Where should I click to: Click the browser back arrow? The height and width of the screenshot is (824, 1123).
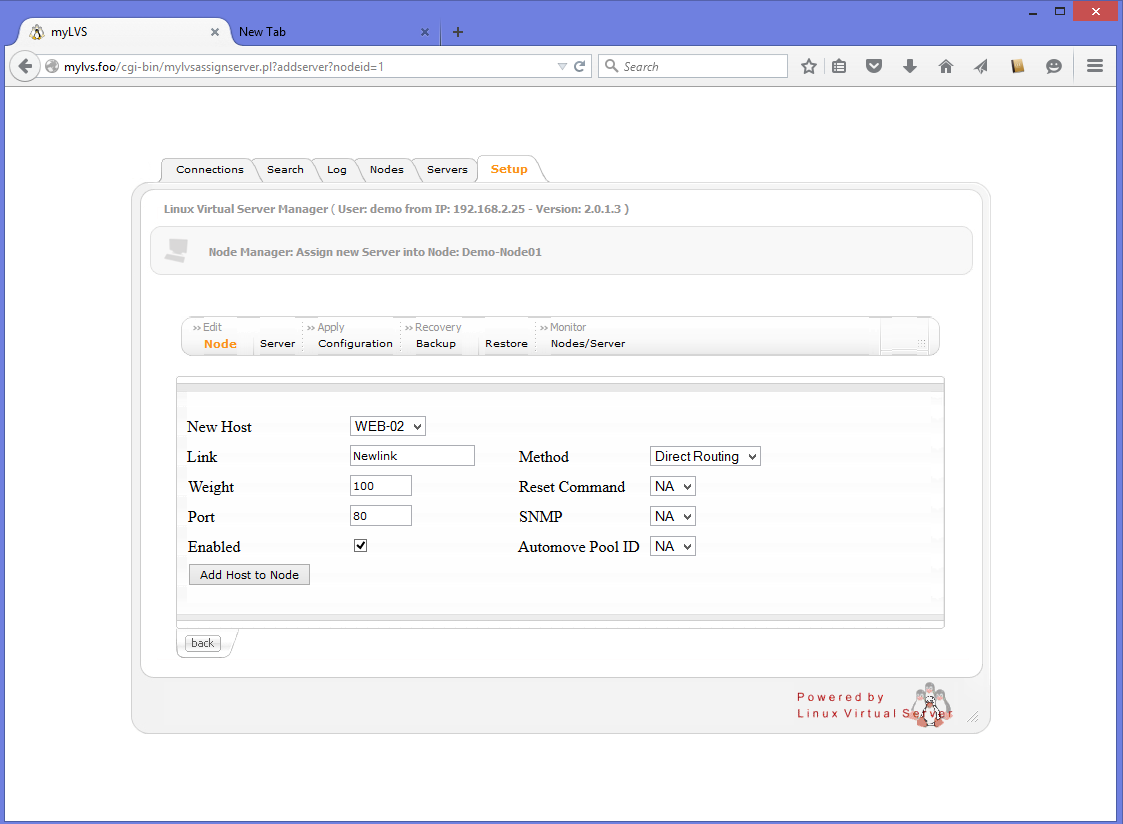coord(24,67)
